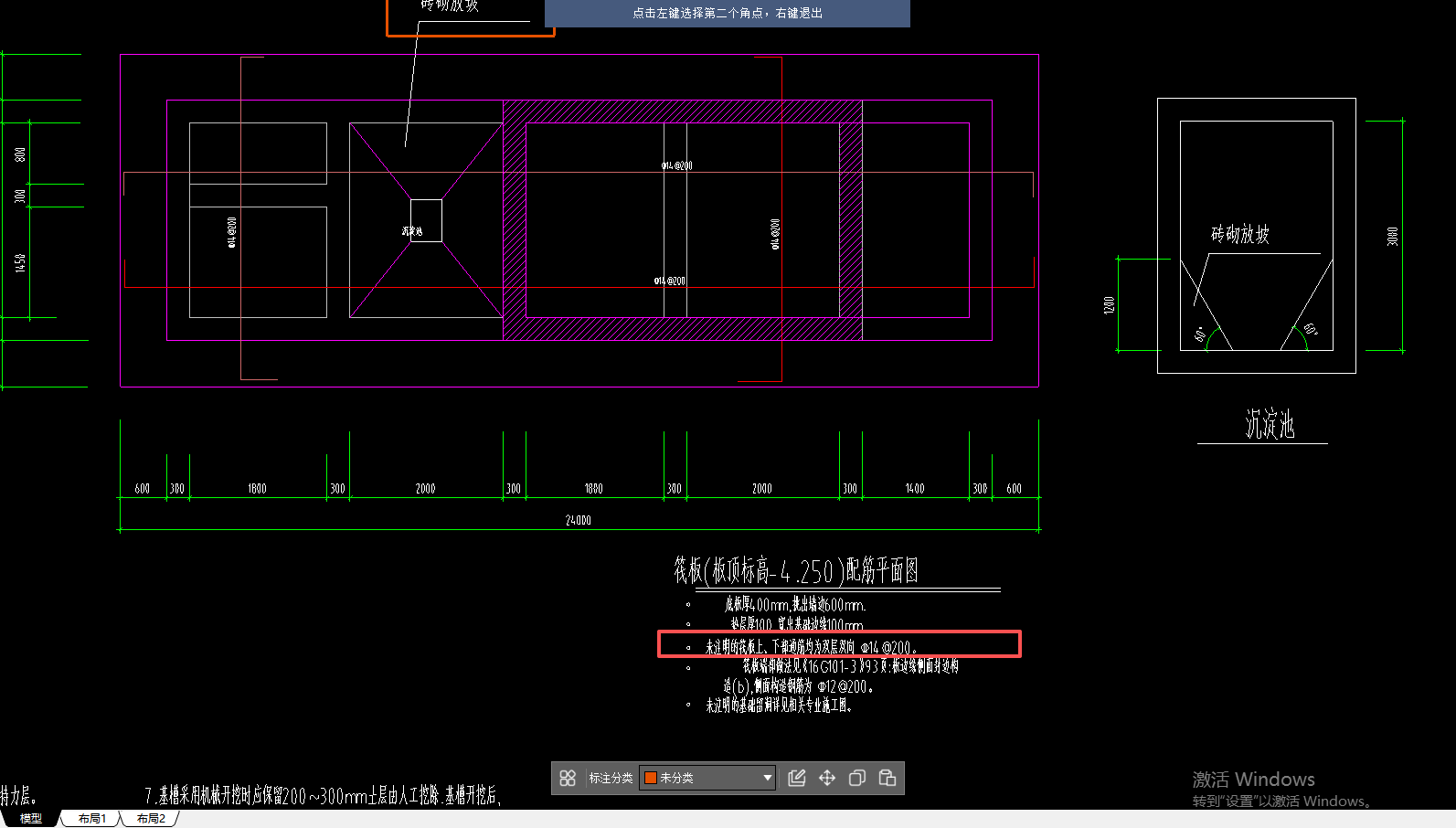Screen dimensions: 1456x828
Task: Click the orange 未分类 color swatch
Action: coord(651,778)
